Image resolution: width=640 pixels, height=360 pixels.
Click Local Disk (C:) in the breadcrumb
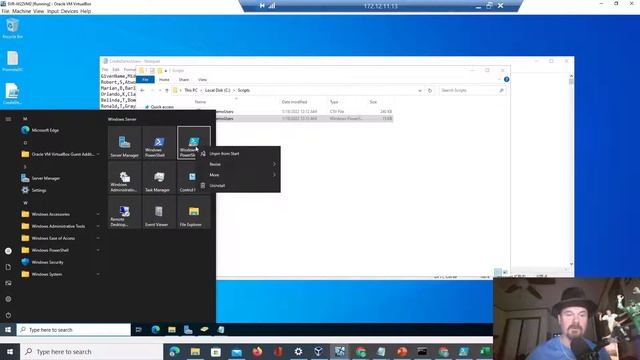218,90
